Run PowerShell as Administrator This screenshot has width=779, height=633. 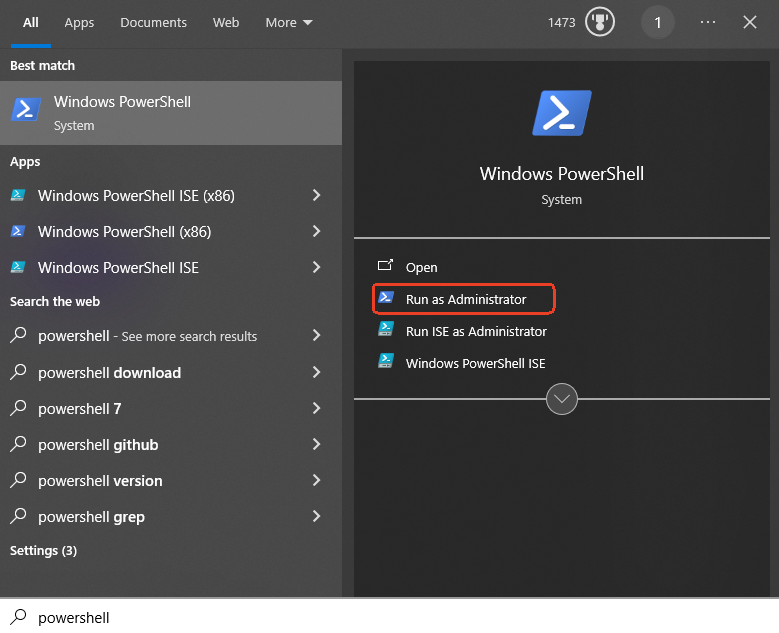(466, 299)
